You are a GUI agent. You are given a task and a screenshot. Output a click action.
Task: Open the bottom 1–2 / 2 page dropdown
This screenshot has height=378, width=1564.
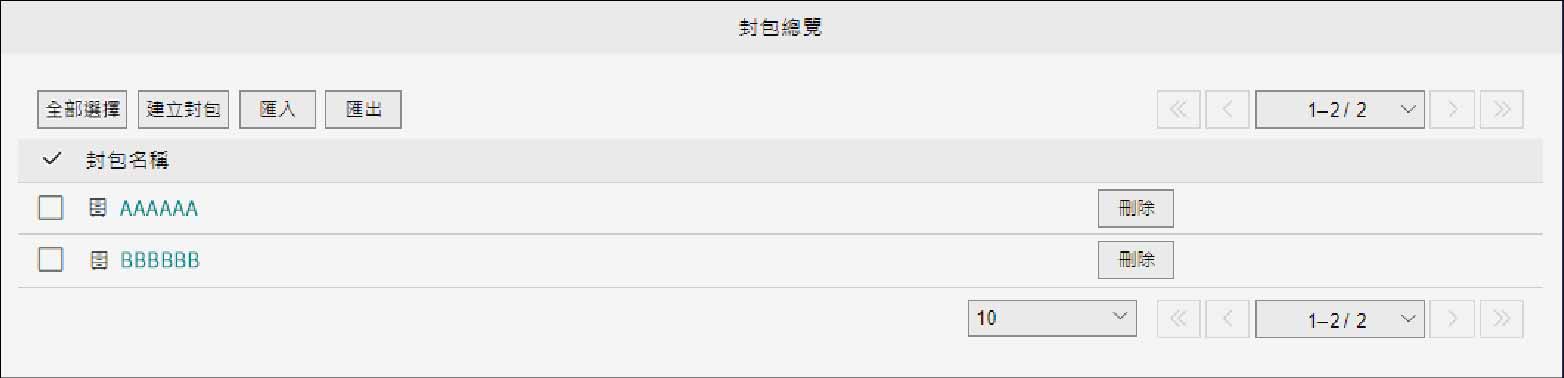click(x=1340, y=319)
